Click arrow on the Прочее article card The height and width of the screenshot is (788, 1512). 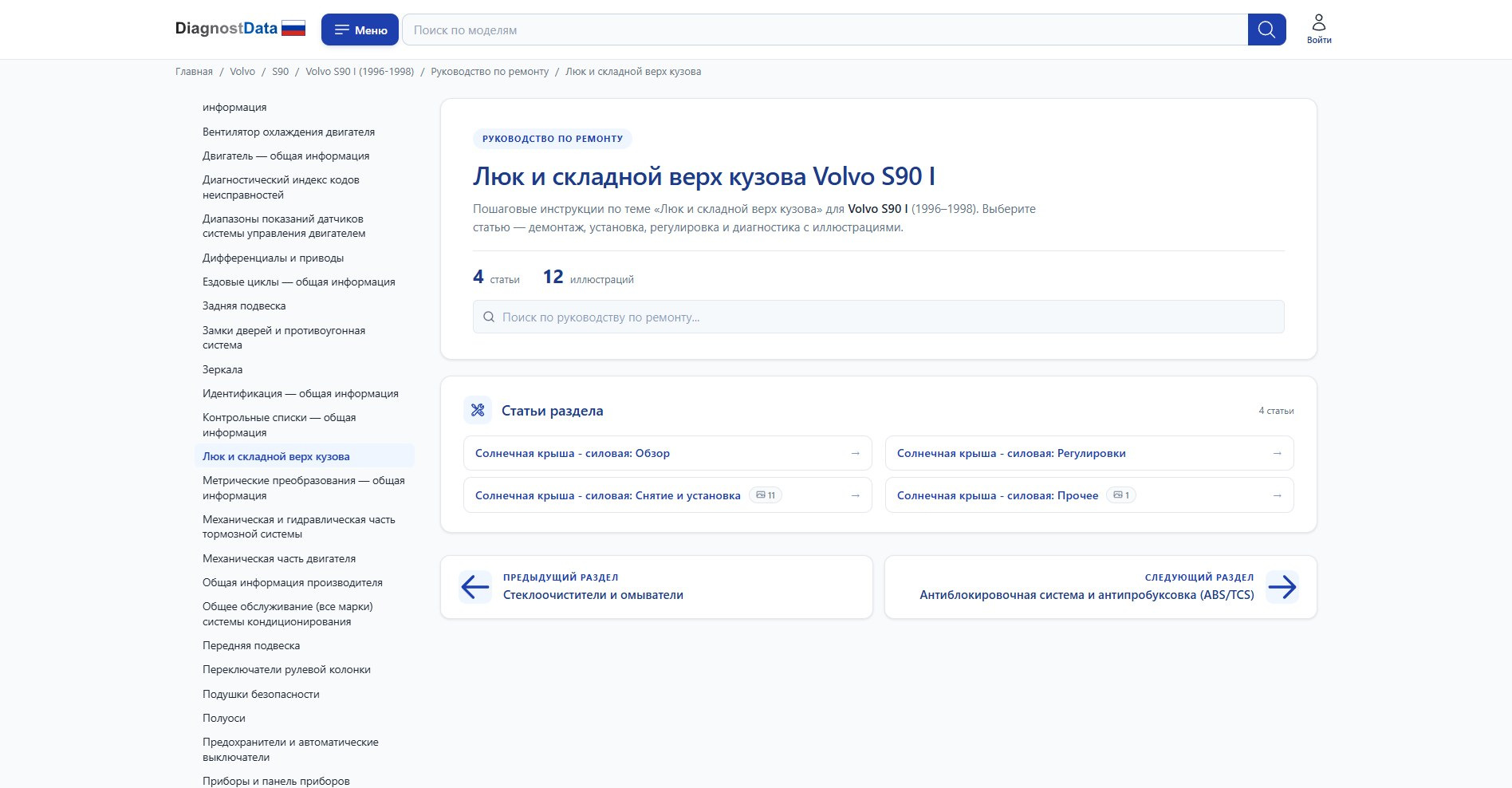point(1277,495)
